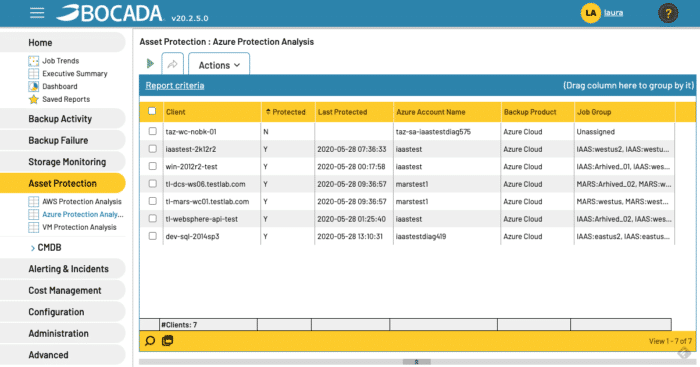Click the AWS Protection Analysis report icon

pos(33,201)
